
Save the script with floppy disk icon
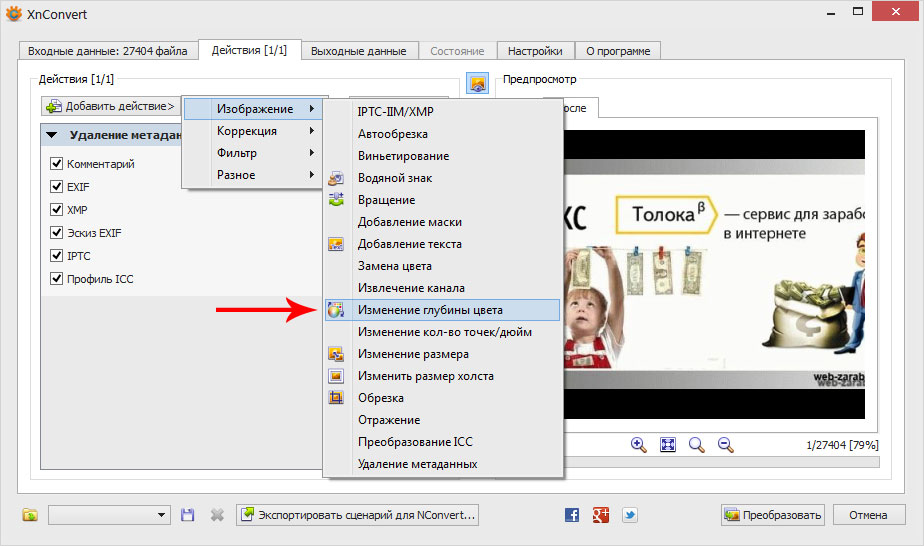(x=187, y=515)
